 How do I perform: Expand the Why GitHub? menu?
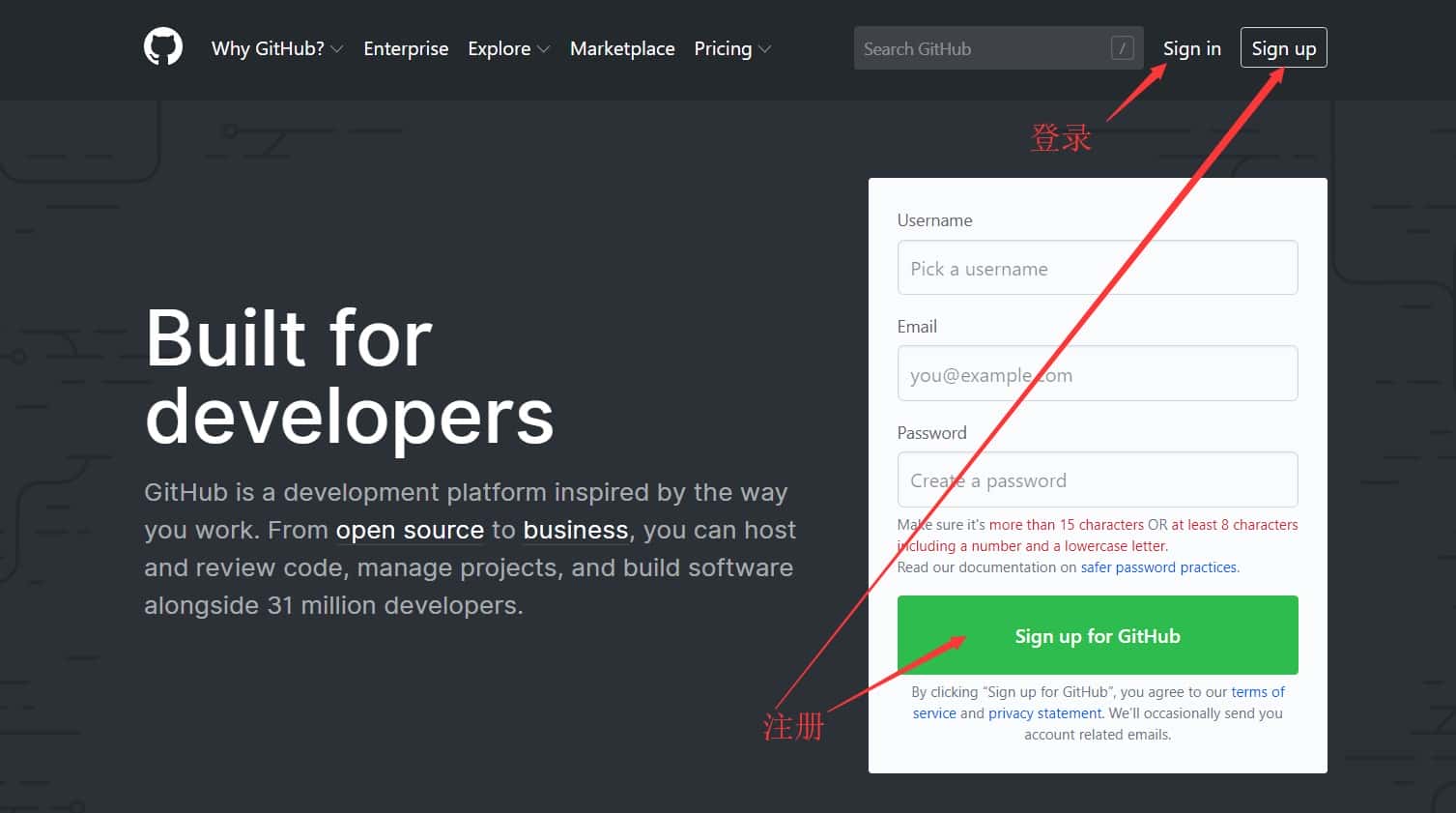(277, 48)
